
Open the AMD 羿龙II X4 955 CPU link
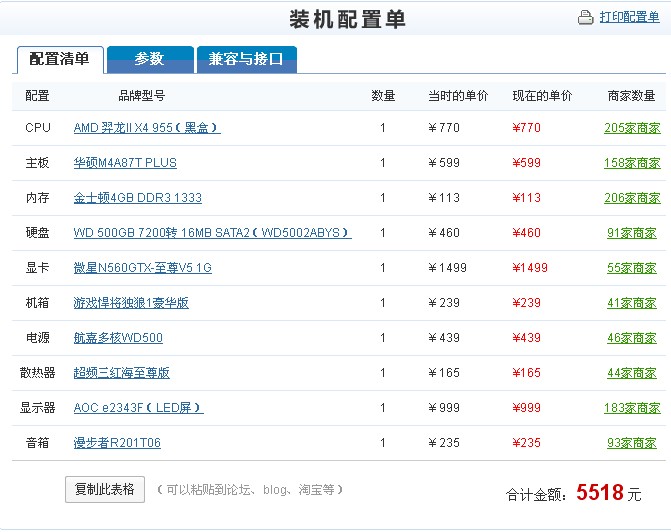[147, 128]
